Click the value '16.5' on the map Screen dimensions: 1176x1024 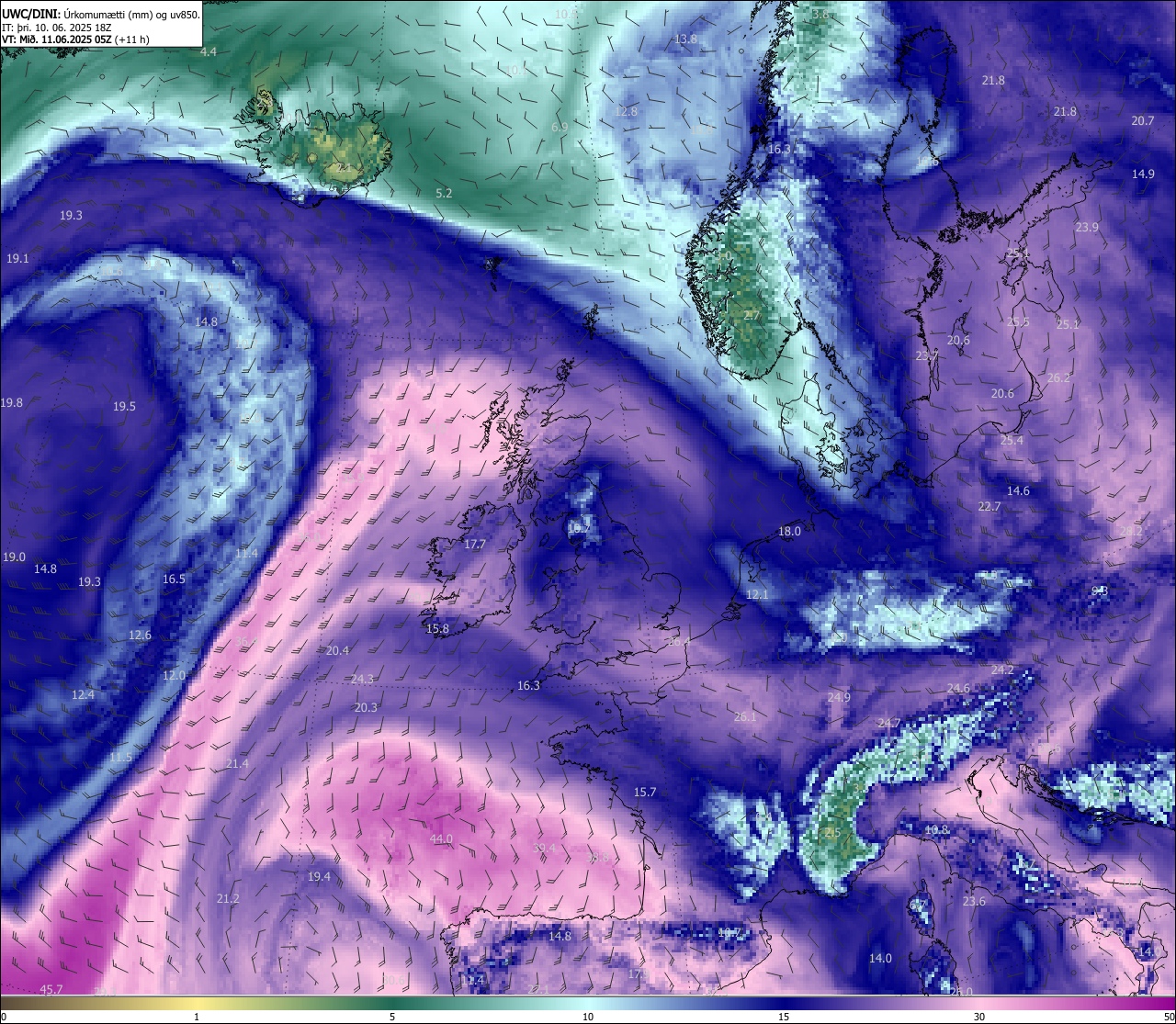point(174,580)
